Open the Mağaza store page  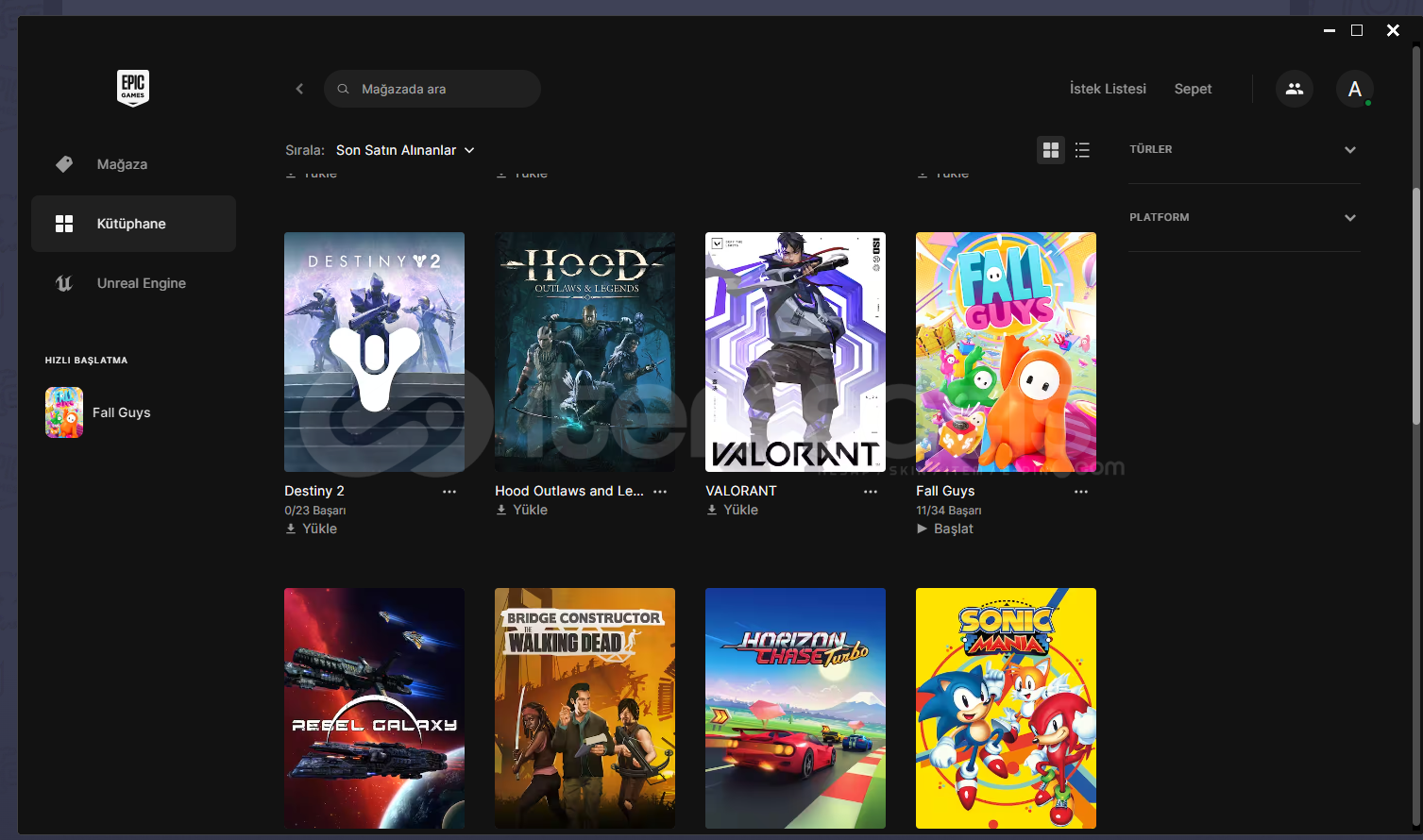(x=133, y=164)
